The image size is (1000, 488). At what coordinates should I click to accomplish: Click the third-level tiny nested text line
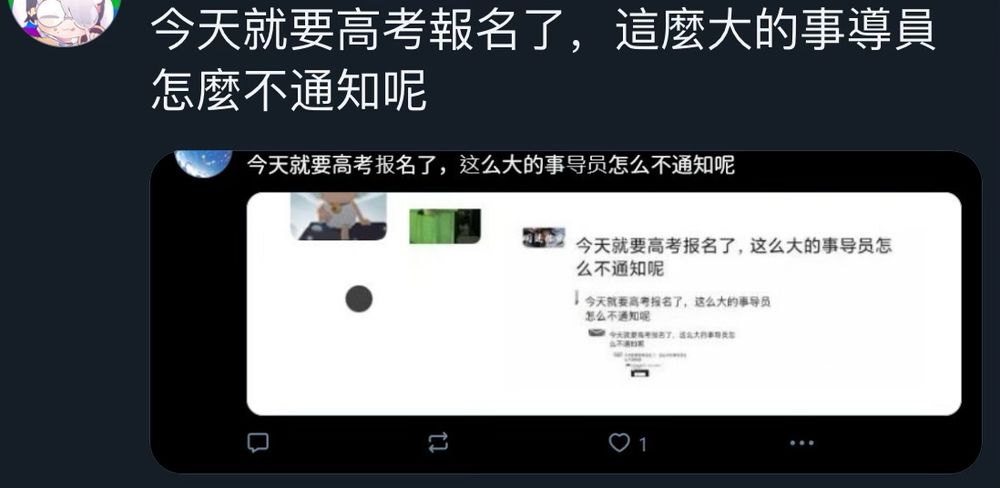tap(672, 339)
